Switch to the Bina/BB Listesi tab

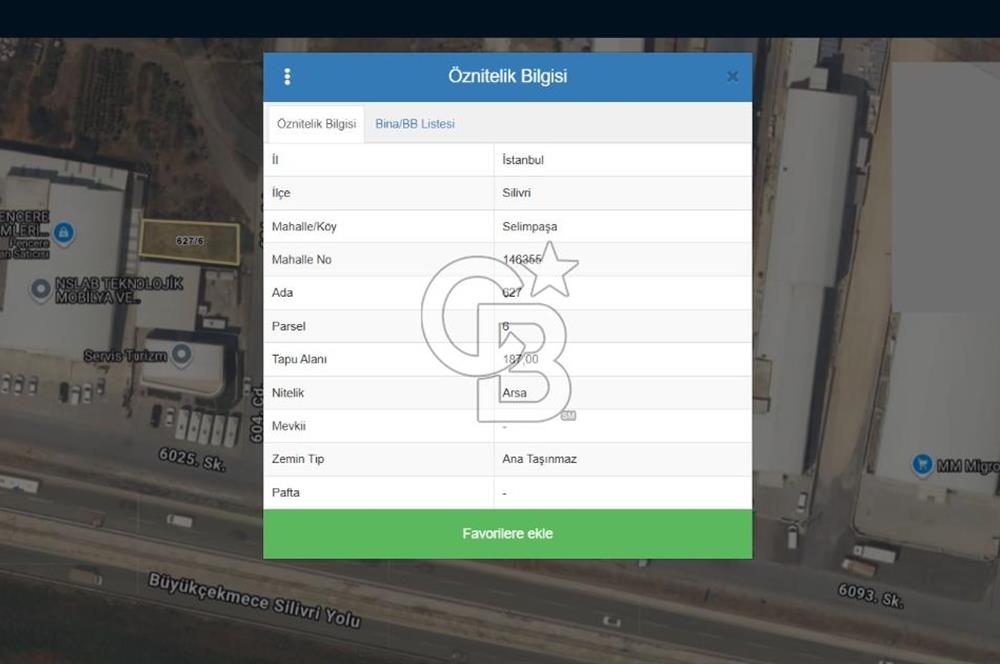pos(415,124)
